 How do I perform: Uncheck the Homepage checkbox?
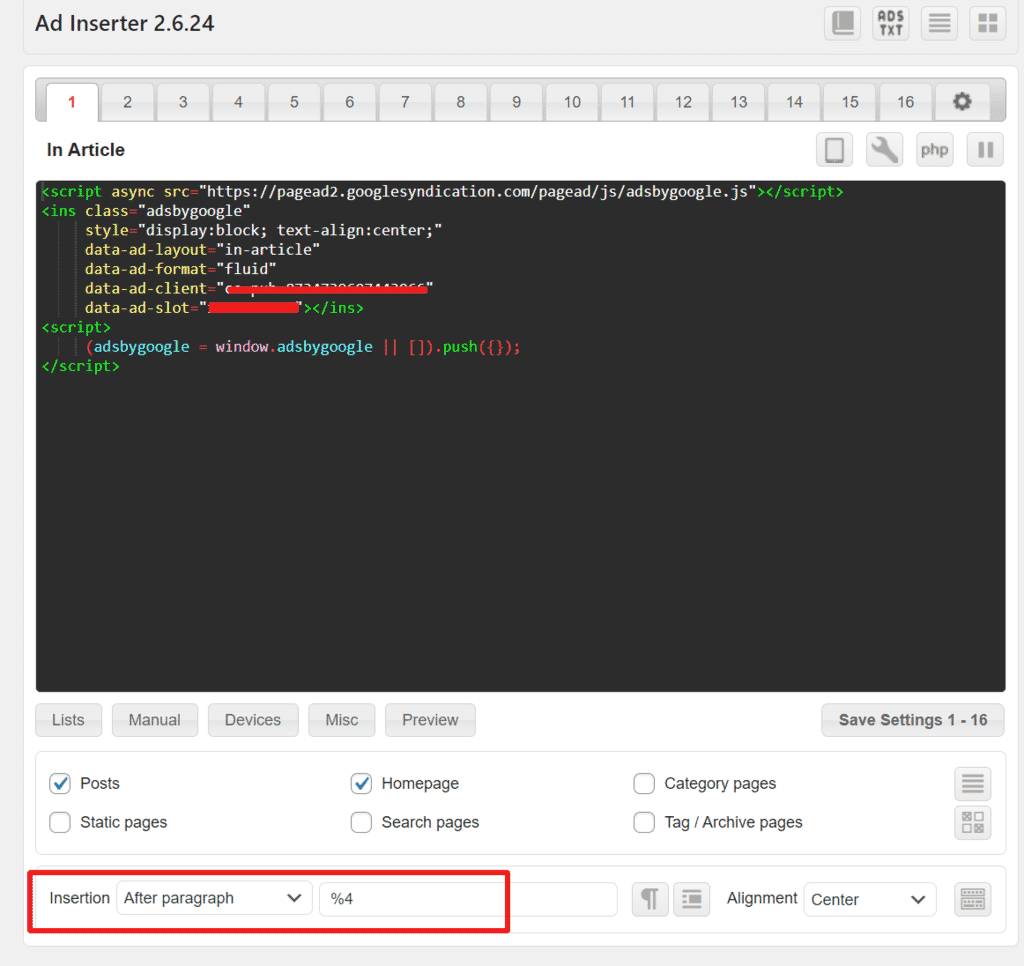(x=361, y=783)
